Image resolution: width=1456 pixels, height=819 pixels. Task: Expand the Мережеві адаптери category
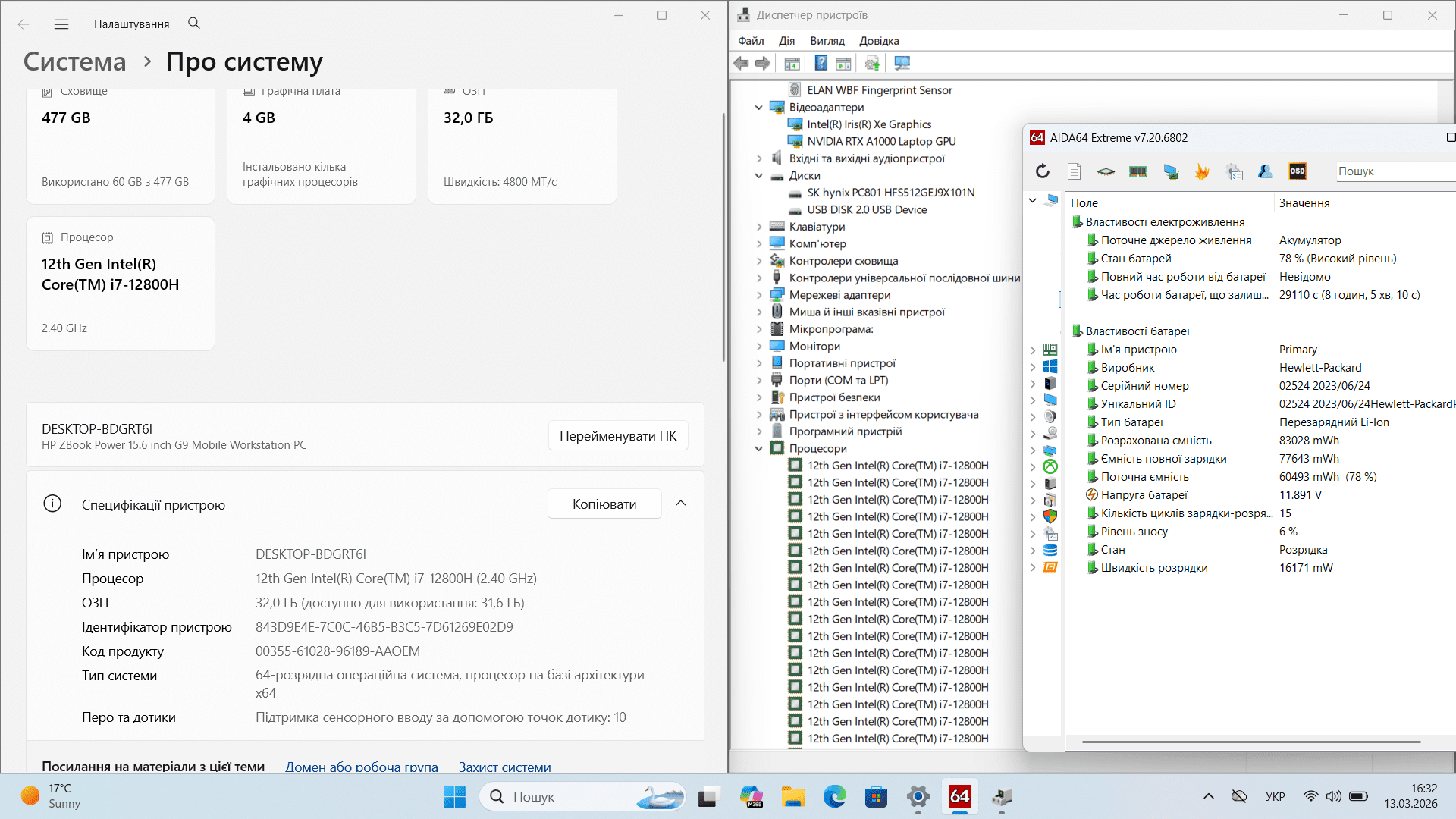tap(758, 295)
